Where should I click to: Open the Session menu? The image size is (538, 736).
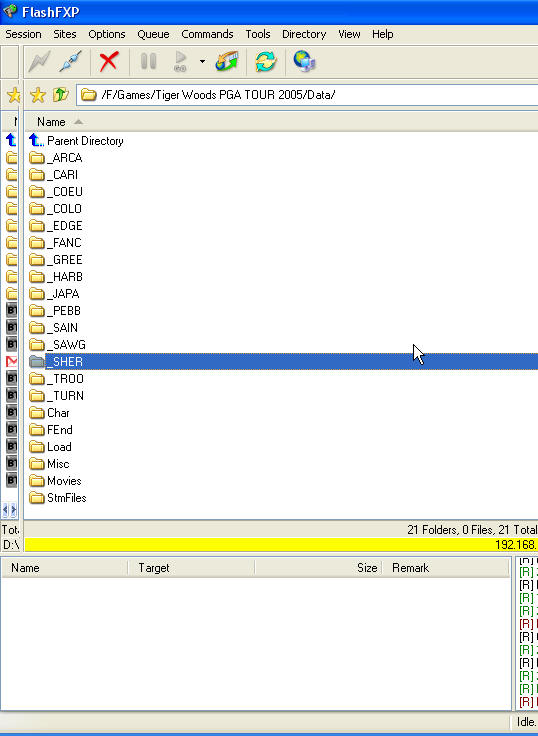(x=23, y=34)
